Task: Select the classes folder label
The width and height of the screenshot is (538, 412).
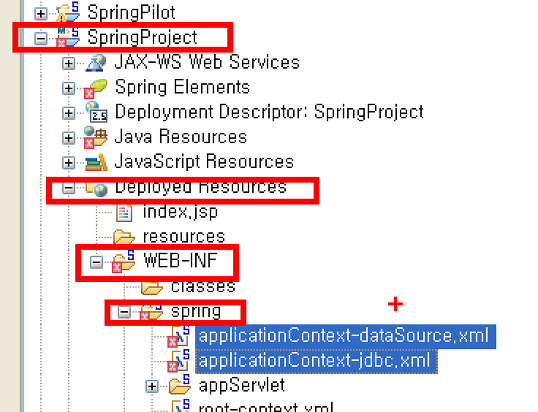Action: [x=203, y=287]
